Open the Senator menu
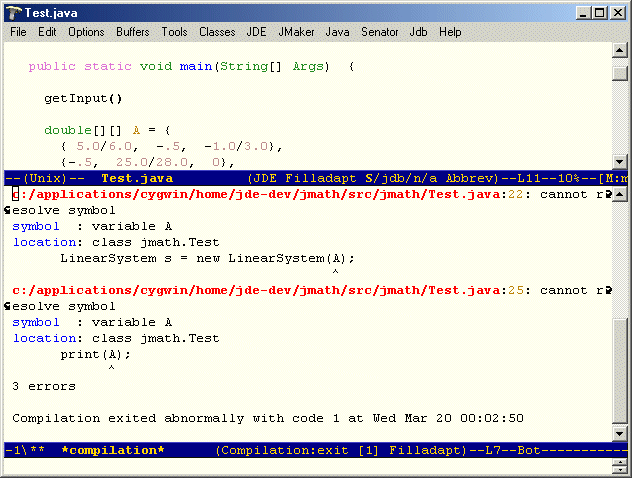Image resolution: width=632 pixels, height=478 pixels. (x=379, y=32)
